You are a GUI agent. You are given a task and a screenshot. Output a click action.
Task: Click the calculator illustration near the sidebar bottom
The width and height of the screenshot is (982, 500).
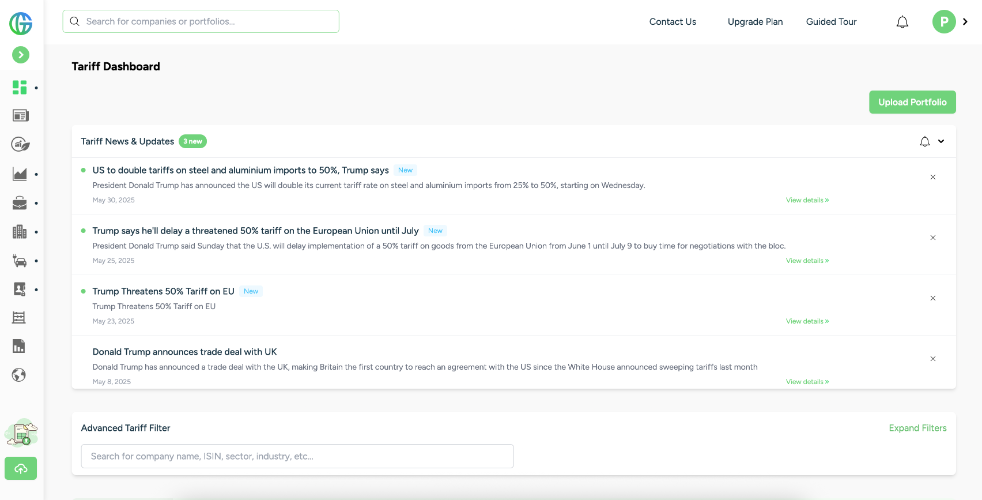coord(21,433)
